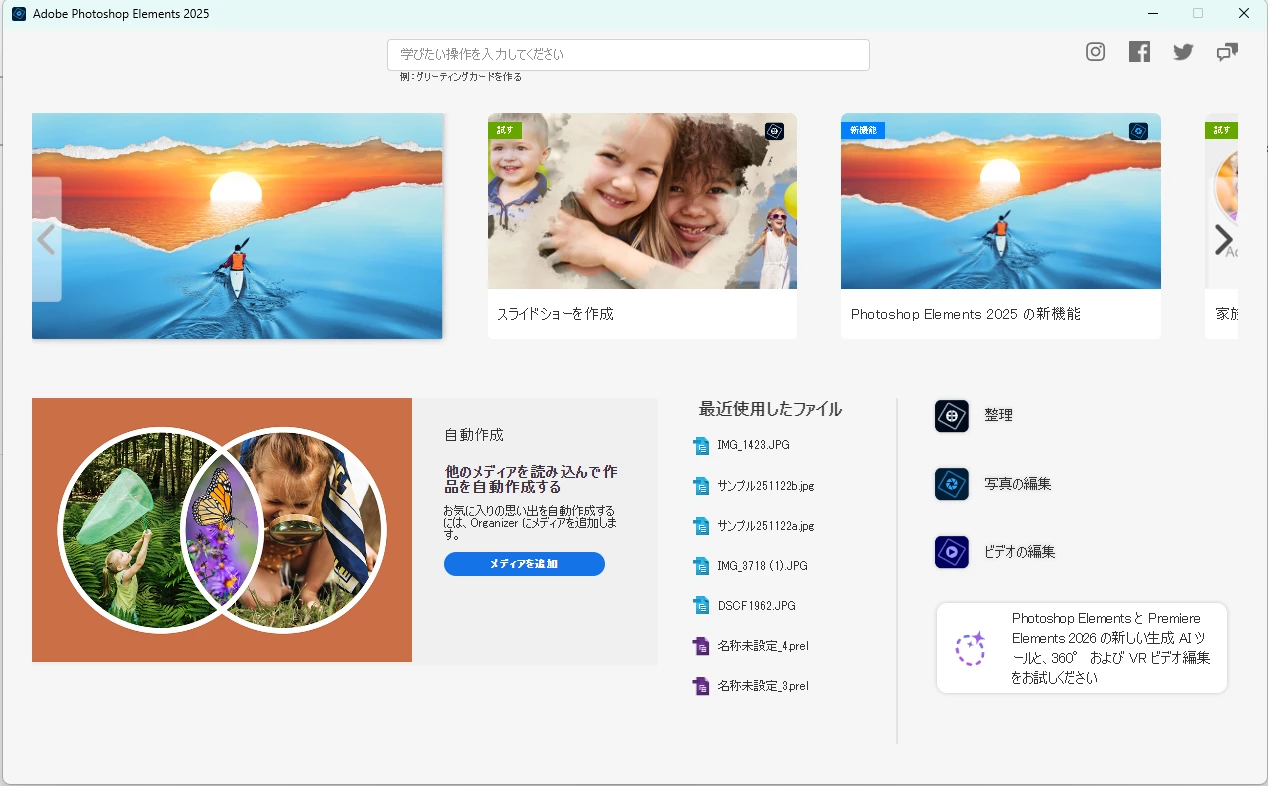Open the large kayak sunset featured image
1268x786 pixels.
pyautogui.click(x=237, y=226)
